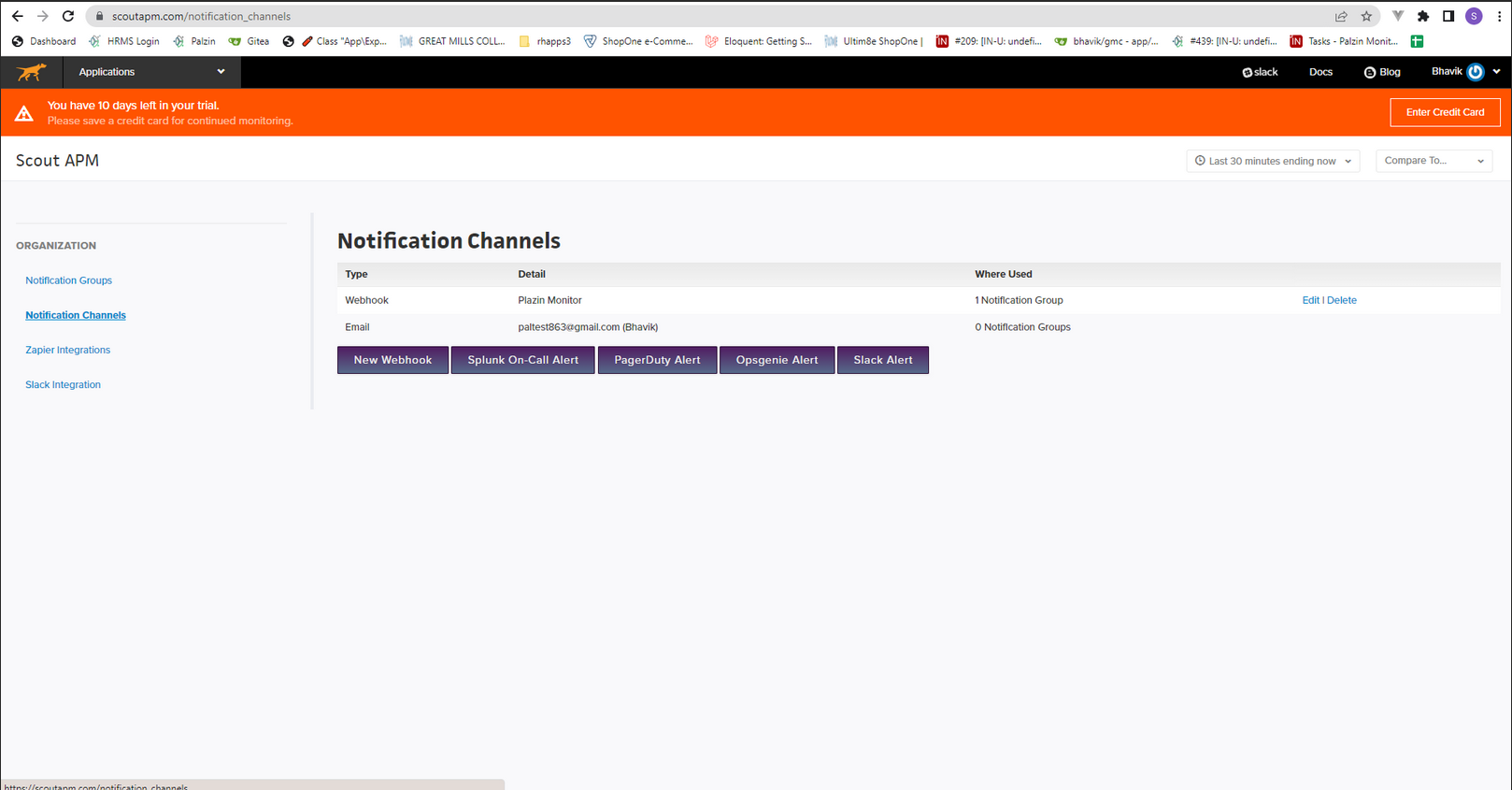This screenshot has height=790, width=1512.
Task: Open Slack Integration in sidebar
Action: tap(63, 384)
